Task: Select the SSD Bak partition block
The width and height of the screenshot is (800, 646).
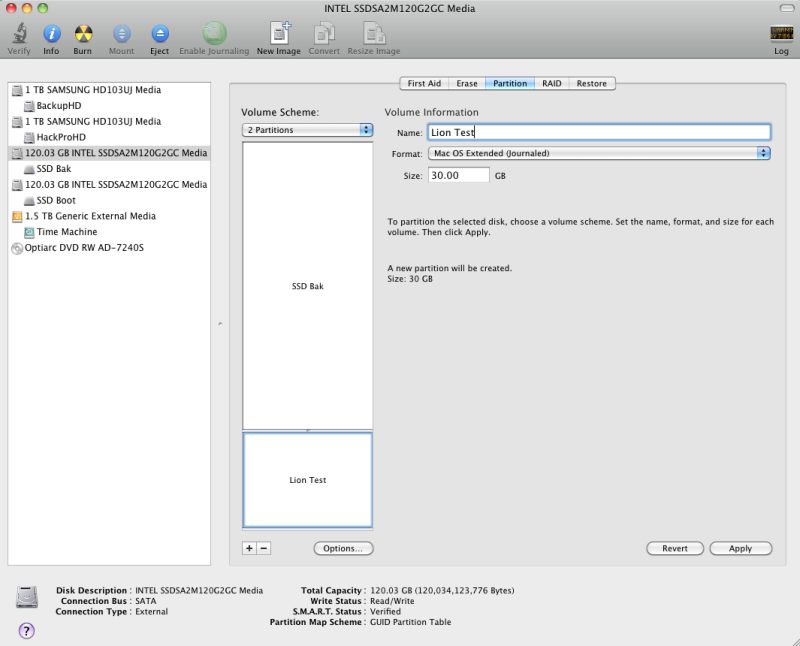Action: (308, 286)
